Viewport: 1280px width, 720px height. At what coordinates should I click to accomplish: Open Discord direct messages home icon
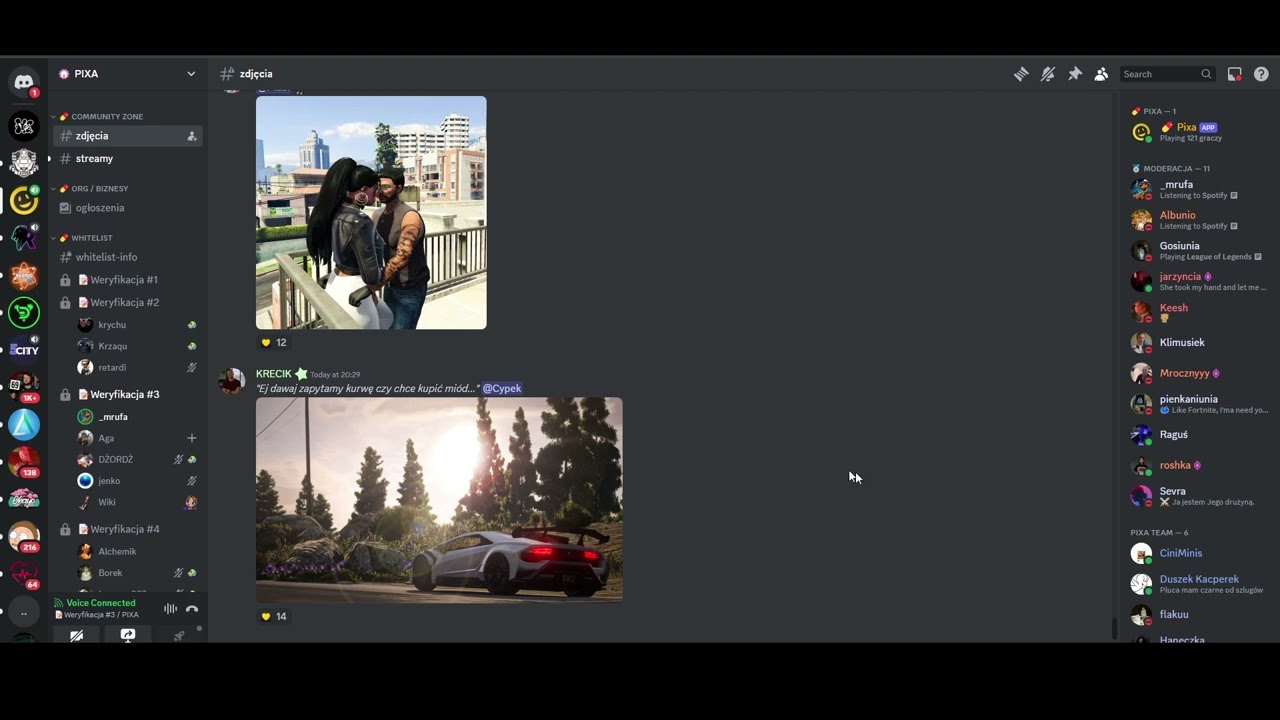24,82
